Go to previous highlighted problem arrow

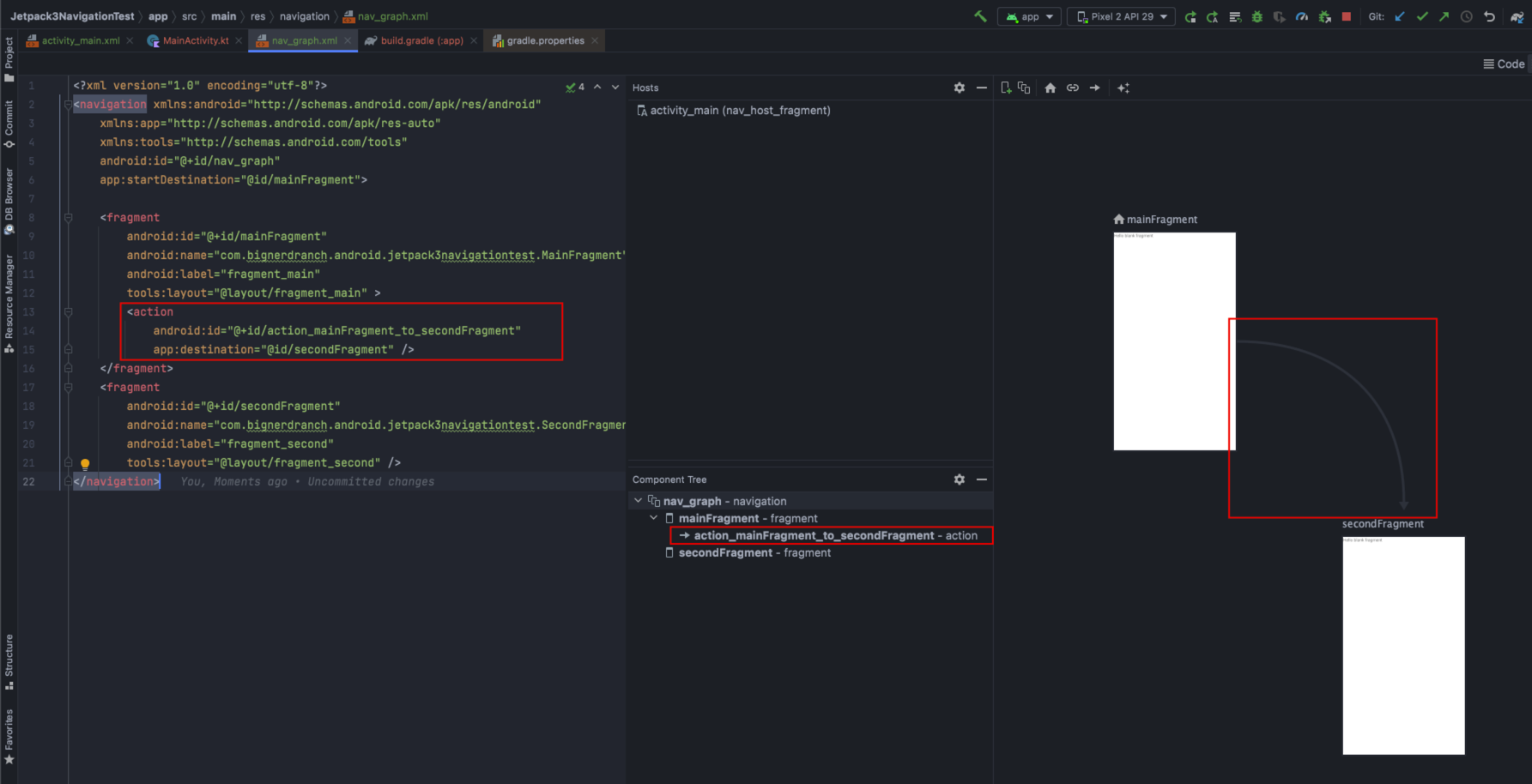tap(597, 87)
